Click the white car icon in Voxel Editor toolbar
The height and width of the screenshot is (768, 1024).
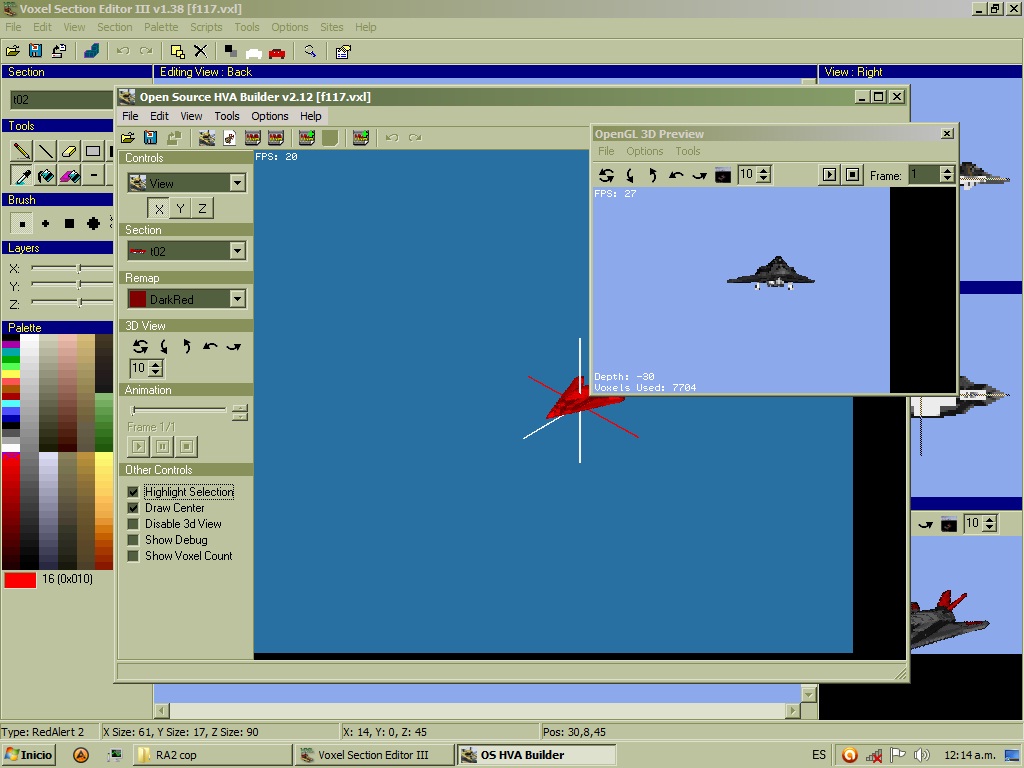point(253,52)
